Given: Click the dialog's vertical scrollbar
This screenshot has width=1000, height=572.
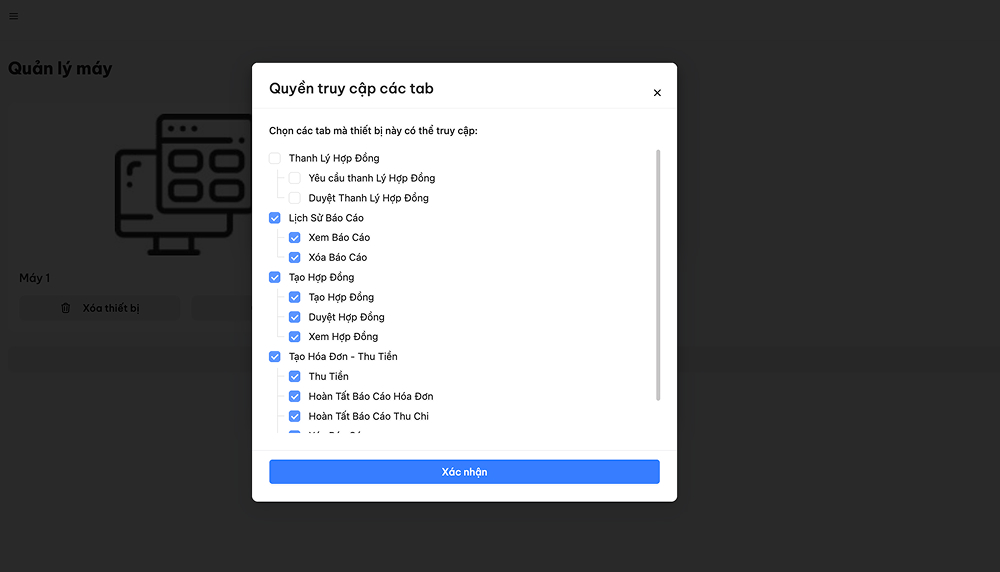Looking at the screenshot, I should [658, 275].
